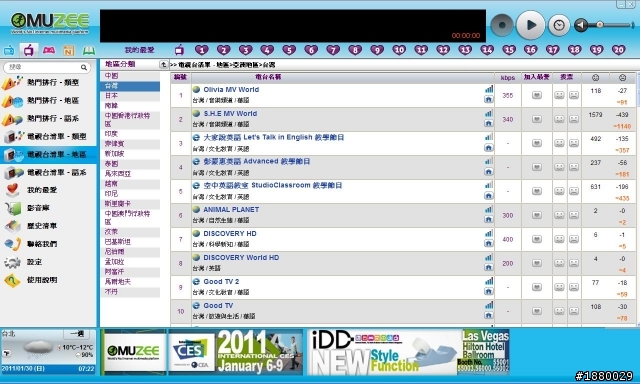This screenshot has width=640, height=384.
Task: Add Olivia MV World to favorites
Action: tap(537, 95)
